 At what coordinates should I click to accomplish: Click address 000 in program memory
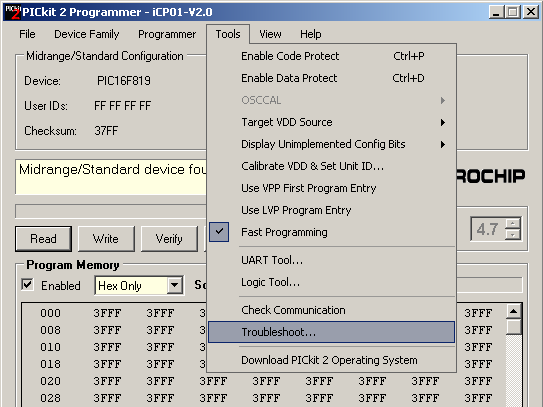coord(51,313)
